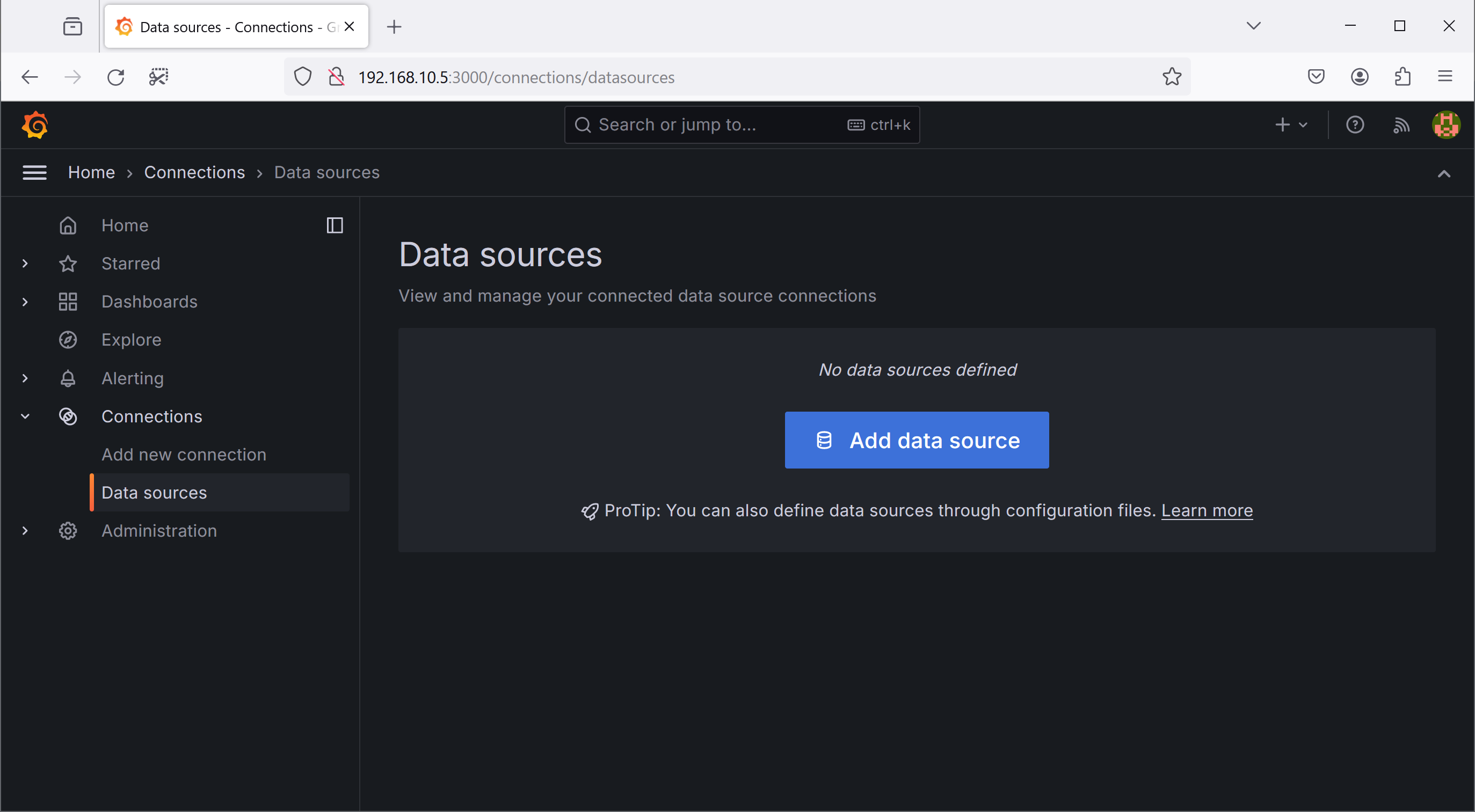Click the Grafana logo icon

(x=35, y=125)
